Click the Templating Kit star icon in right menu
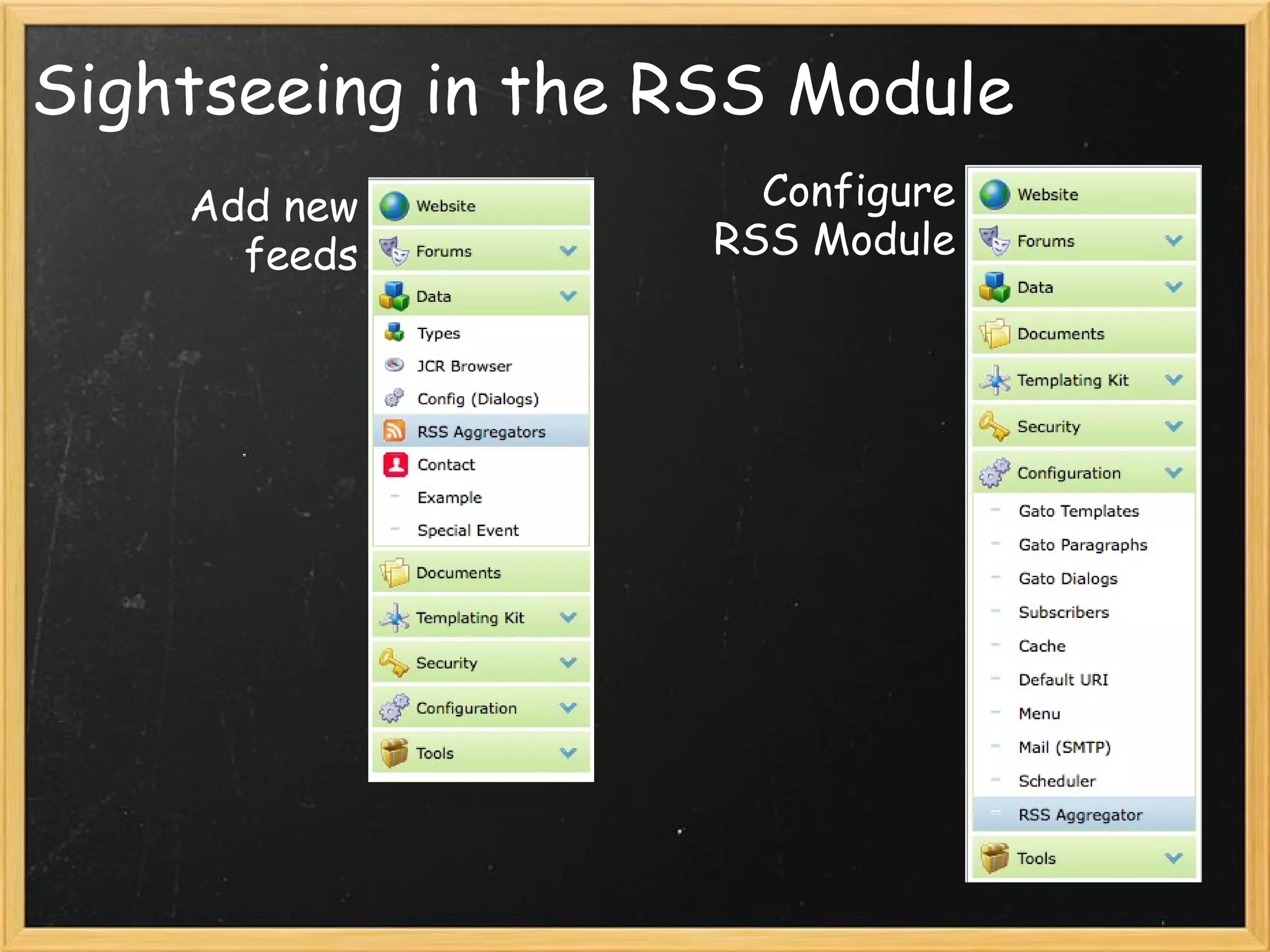This screenshot has width=1270, height=952. pyautogui.click(x=995, y=380)
